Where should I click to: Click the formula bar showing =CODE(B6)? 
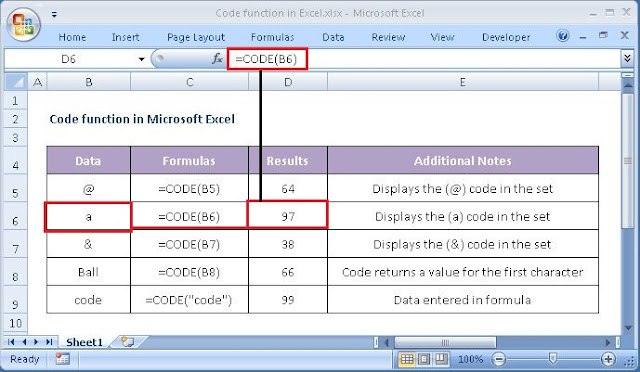pos(423,59)
